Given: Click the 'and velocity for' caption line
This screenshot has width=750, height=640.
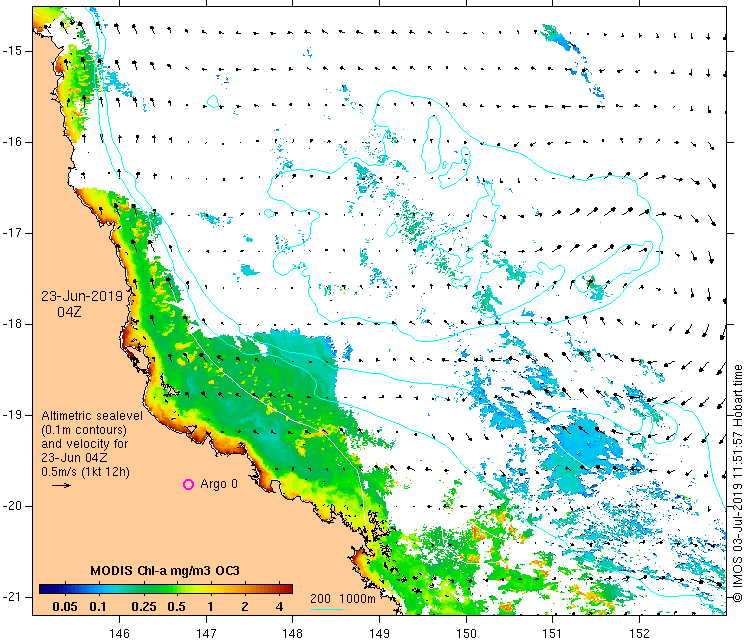Looking at the screenshot, I should tap(85, 443).
